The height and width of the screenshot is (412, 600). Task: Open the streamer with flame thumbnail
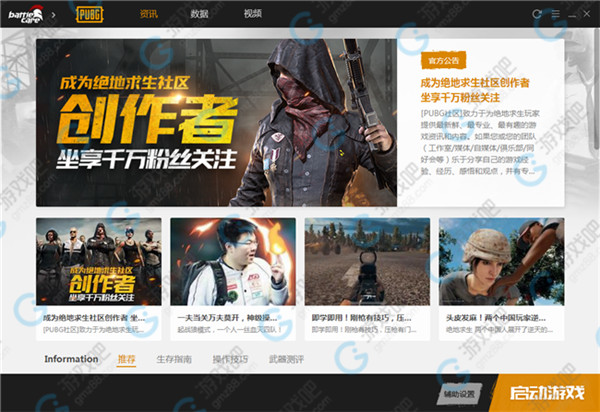coord(233,262)
